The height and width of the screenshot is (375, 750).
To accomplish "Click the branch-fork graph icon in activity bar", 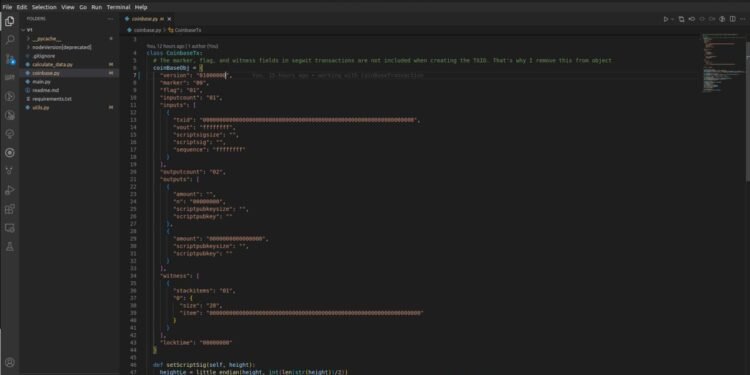I will coord(10,171).
